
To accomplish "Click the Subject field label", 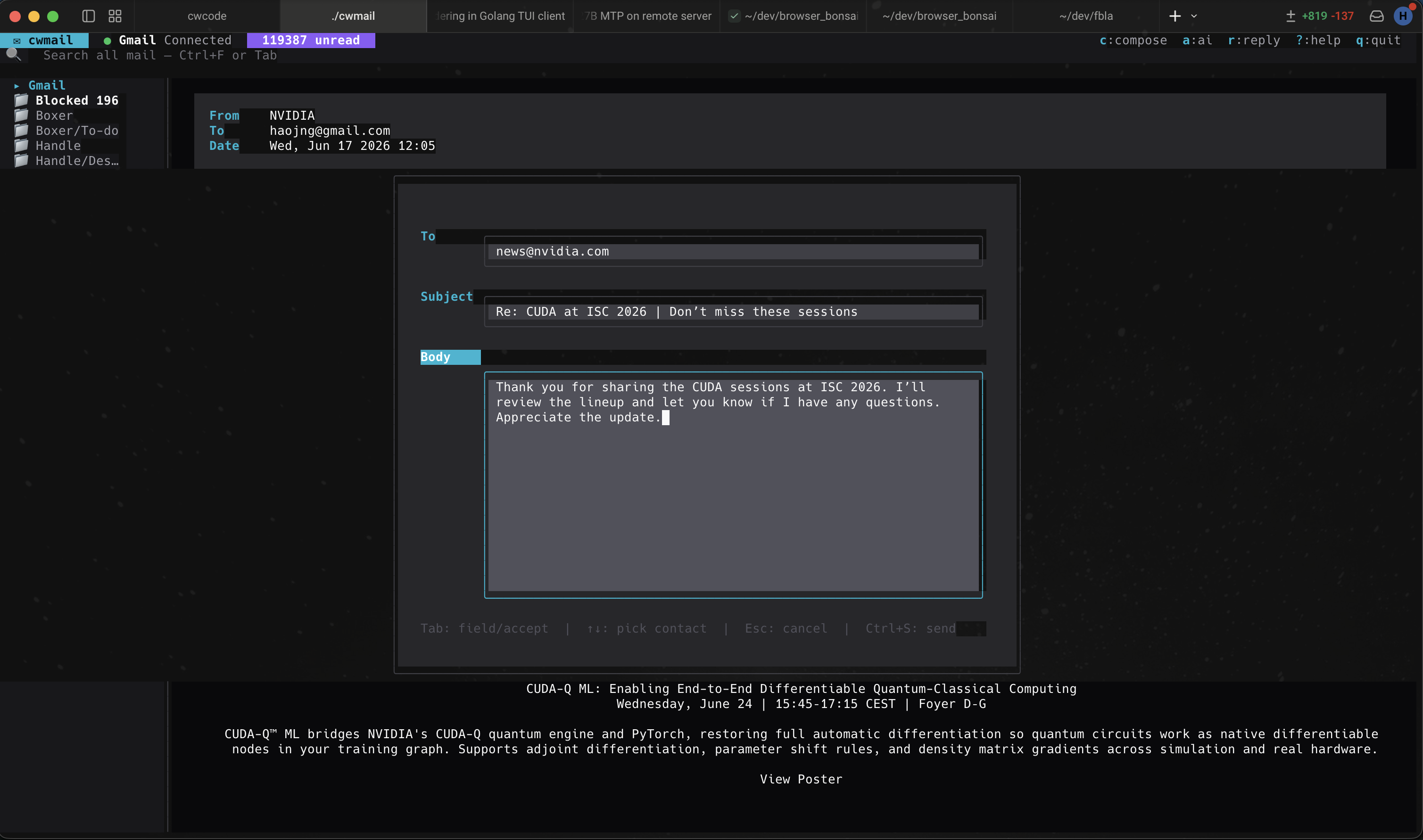I will [x=447, y=296].
